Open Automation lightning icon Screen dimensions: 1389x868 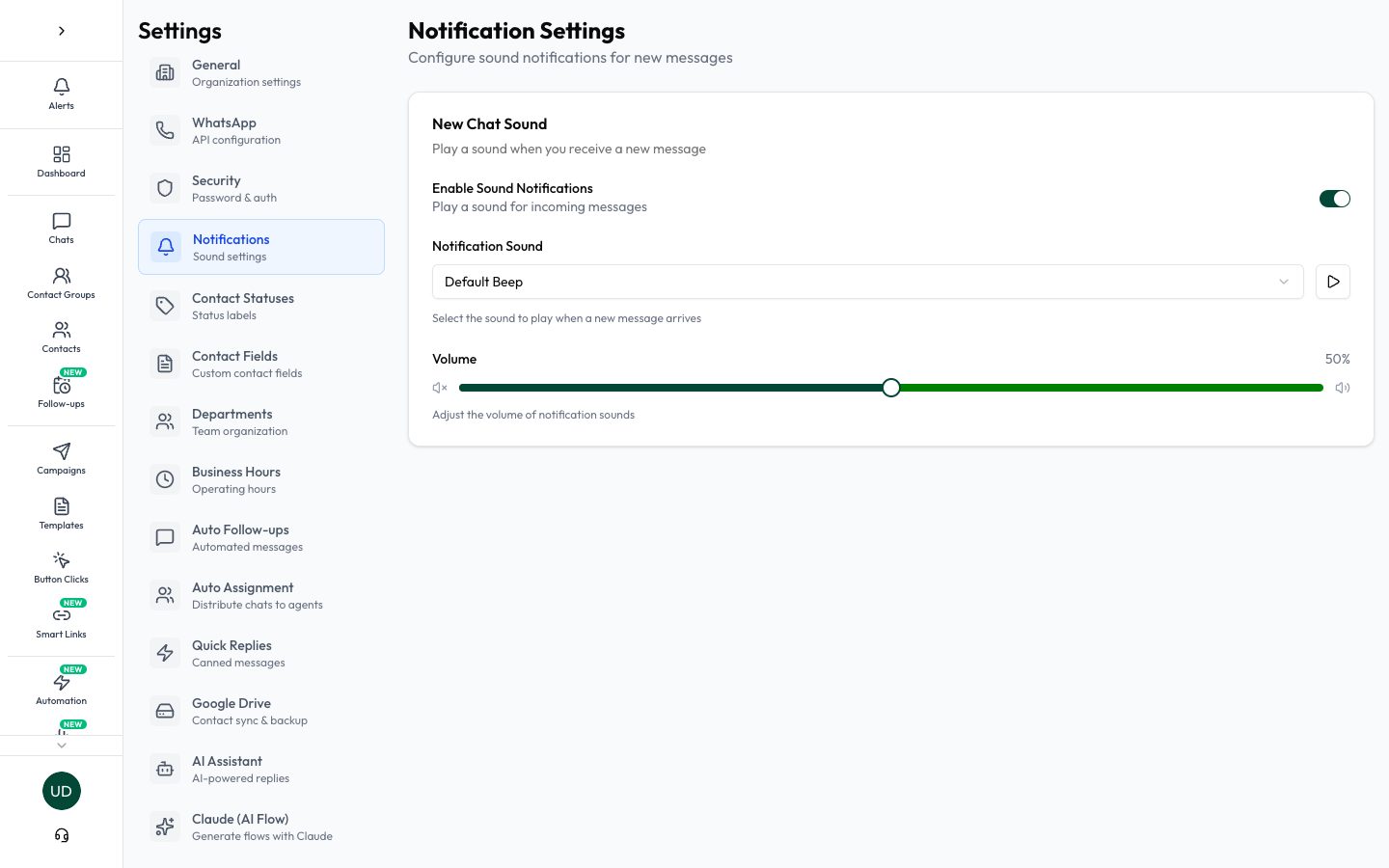pyautogui.click(x=62, y=682)
